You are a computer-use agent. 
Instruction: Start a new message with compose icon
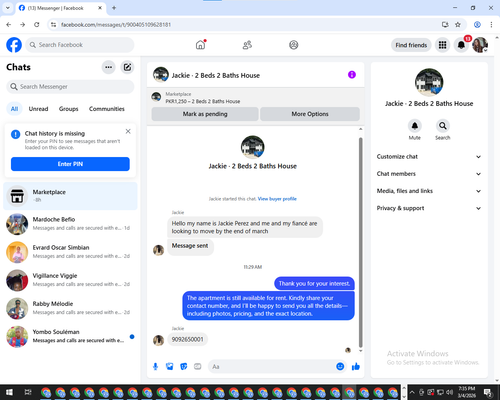127,67
